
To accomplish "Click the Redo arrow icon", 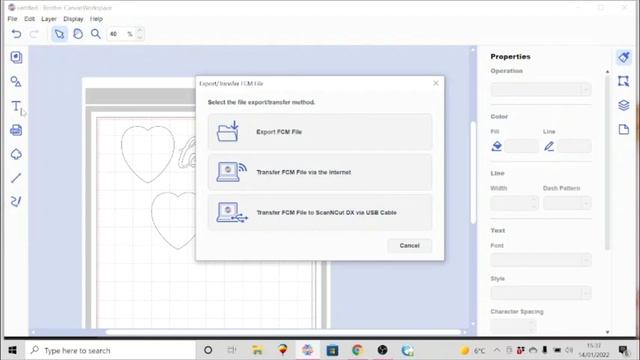I will pyautogui.click(x=34, y=34).
